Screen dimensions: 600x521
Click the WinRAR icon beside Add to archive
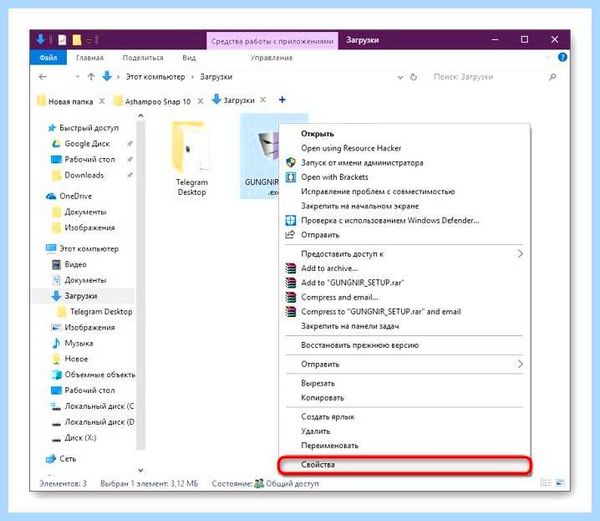click(291, 268)
